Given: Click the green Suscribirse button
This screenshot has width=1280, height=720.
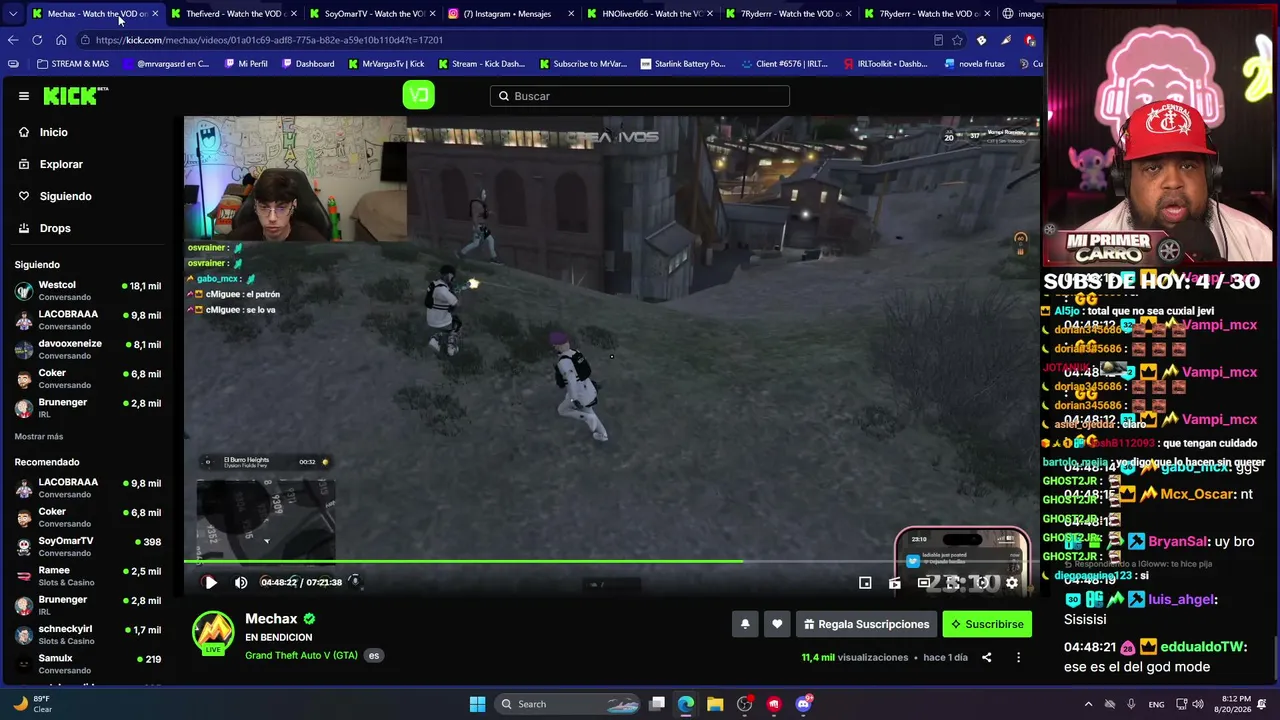Looking at the screenshot, I should [x=987, y=624].
